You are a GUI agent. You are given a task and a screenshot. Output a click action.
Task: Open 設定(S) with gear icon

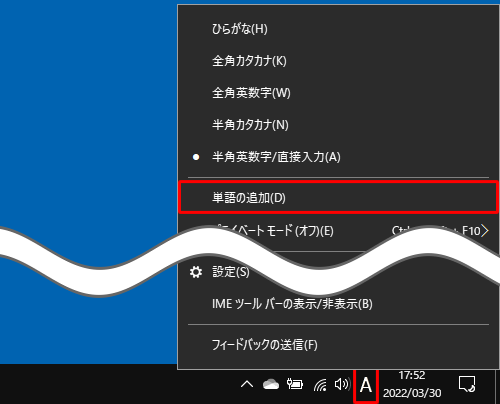click(338, 272)
